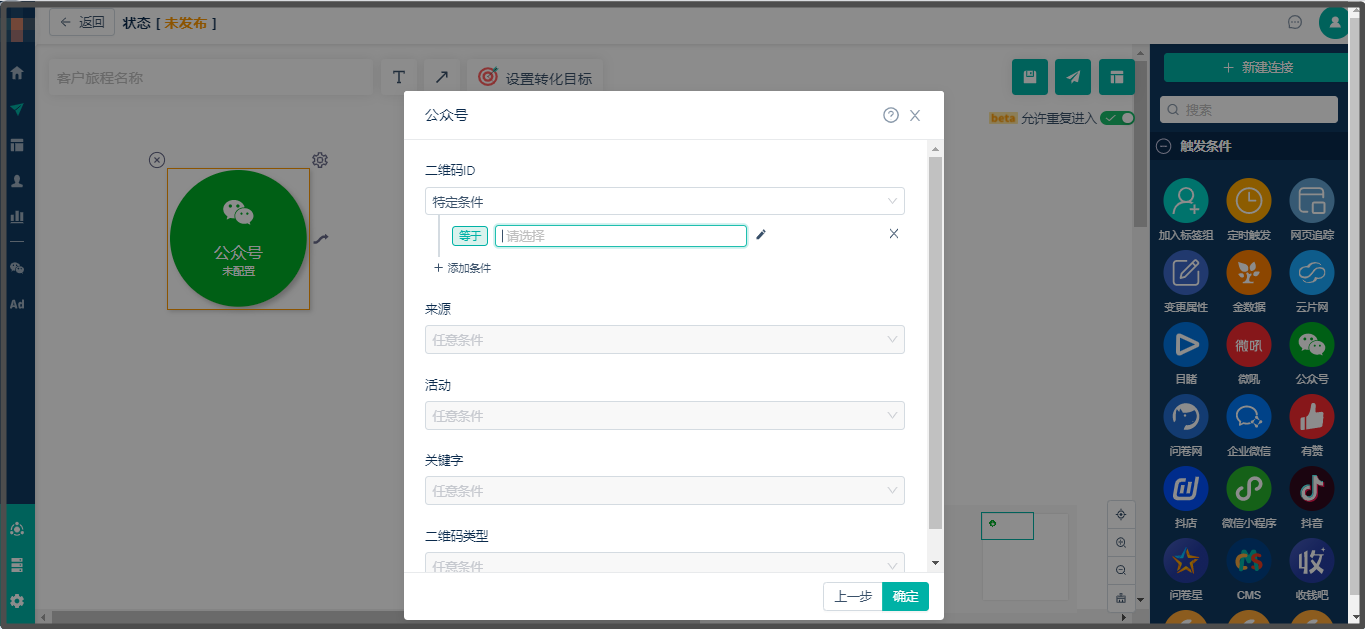Viewport: 1365px width, 629px height.
Task: Click the 新建连接 button
Action: (1257, 68)
